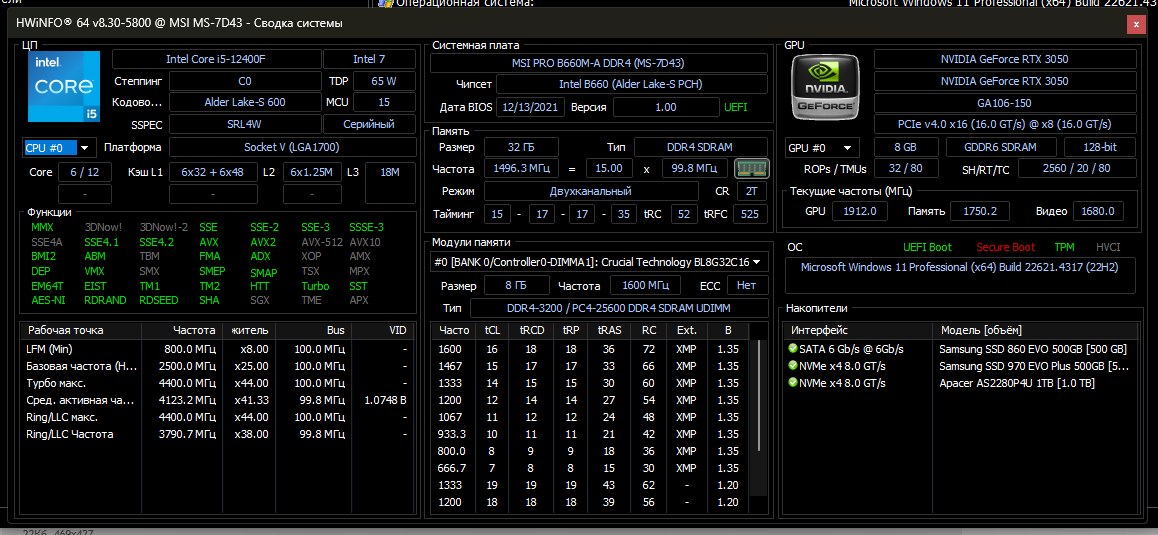Click the Intel 7 process field

(x=369, y=60)
